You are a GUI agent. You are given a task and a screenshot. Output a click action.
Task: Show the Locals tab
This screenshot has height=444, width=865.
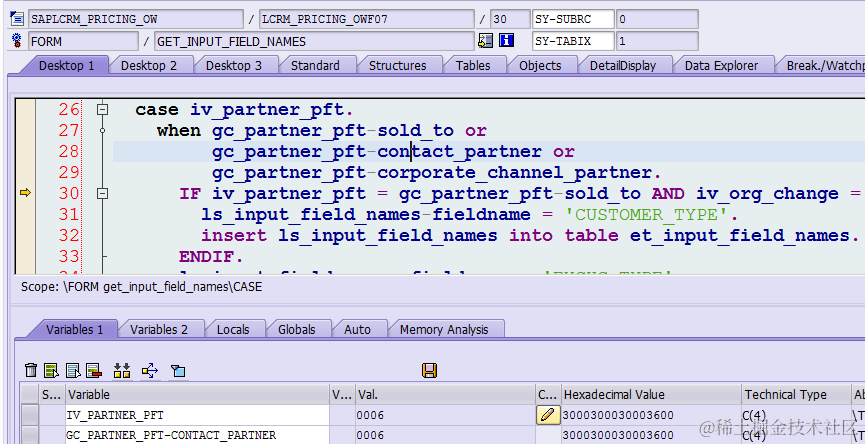pos(233,329)
